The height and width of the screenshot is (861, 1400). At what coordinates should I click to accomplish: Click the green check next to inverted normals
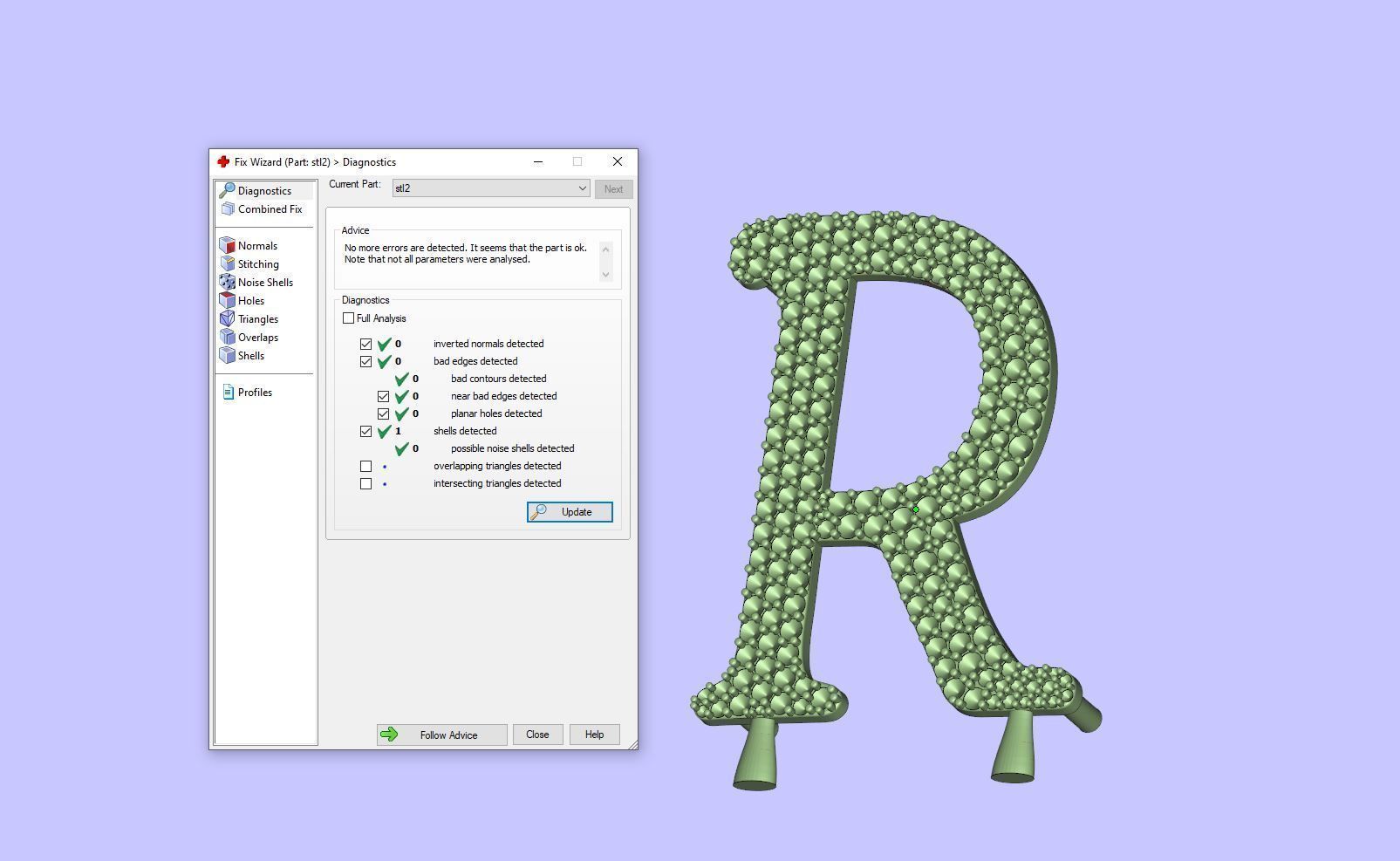384,344
